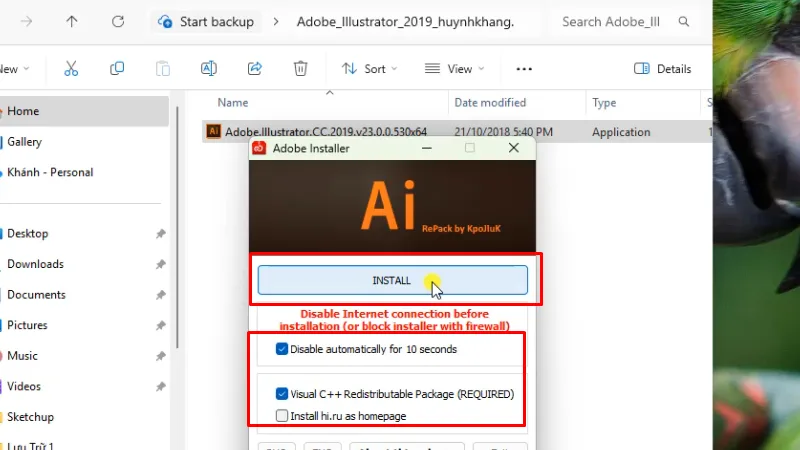Open the View dropdown

[454, 69]
